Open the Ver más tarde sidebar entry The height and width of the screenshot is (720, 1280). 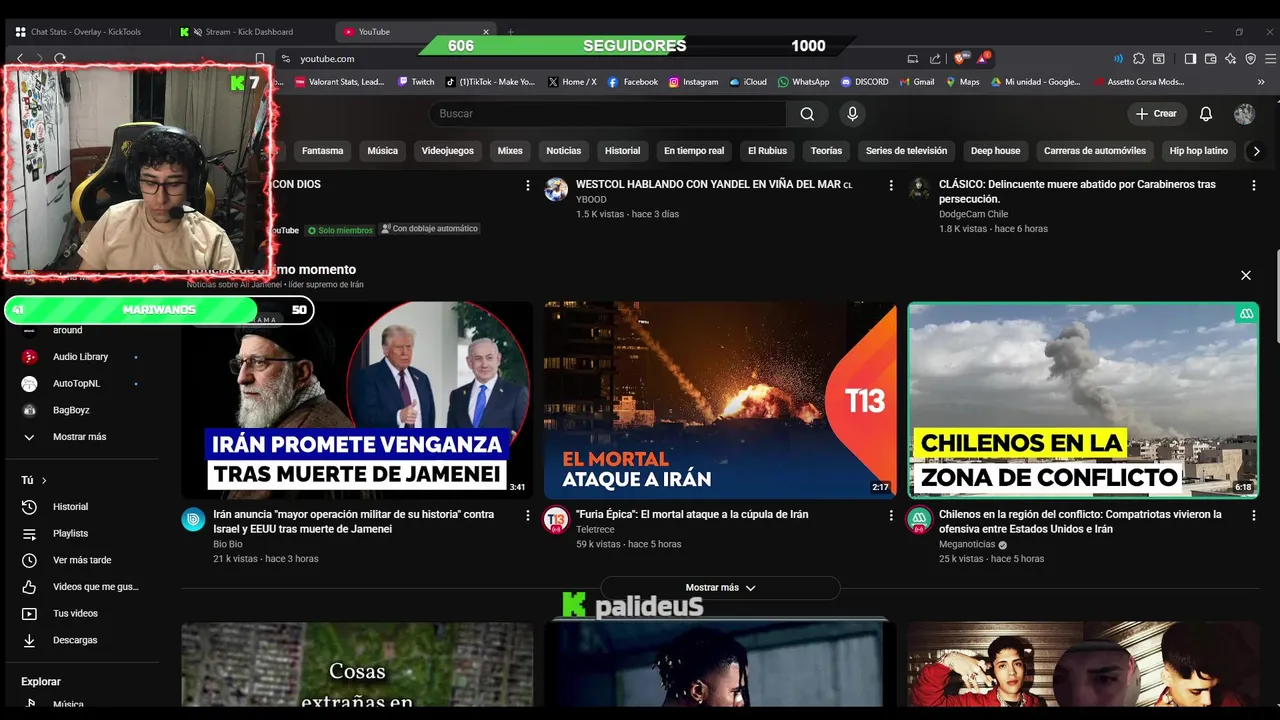pos(82,560)
